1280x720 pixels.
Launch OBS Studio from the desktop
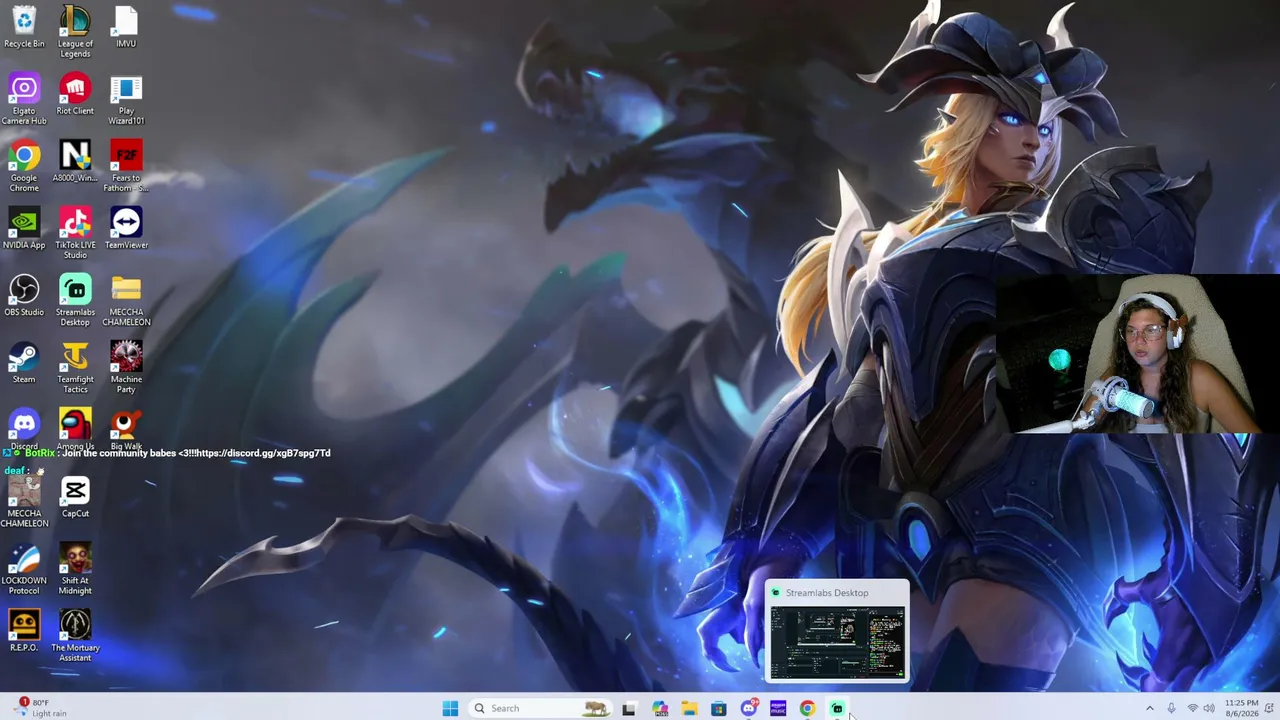coord(24,296)
